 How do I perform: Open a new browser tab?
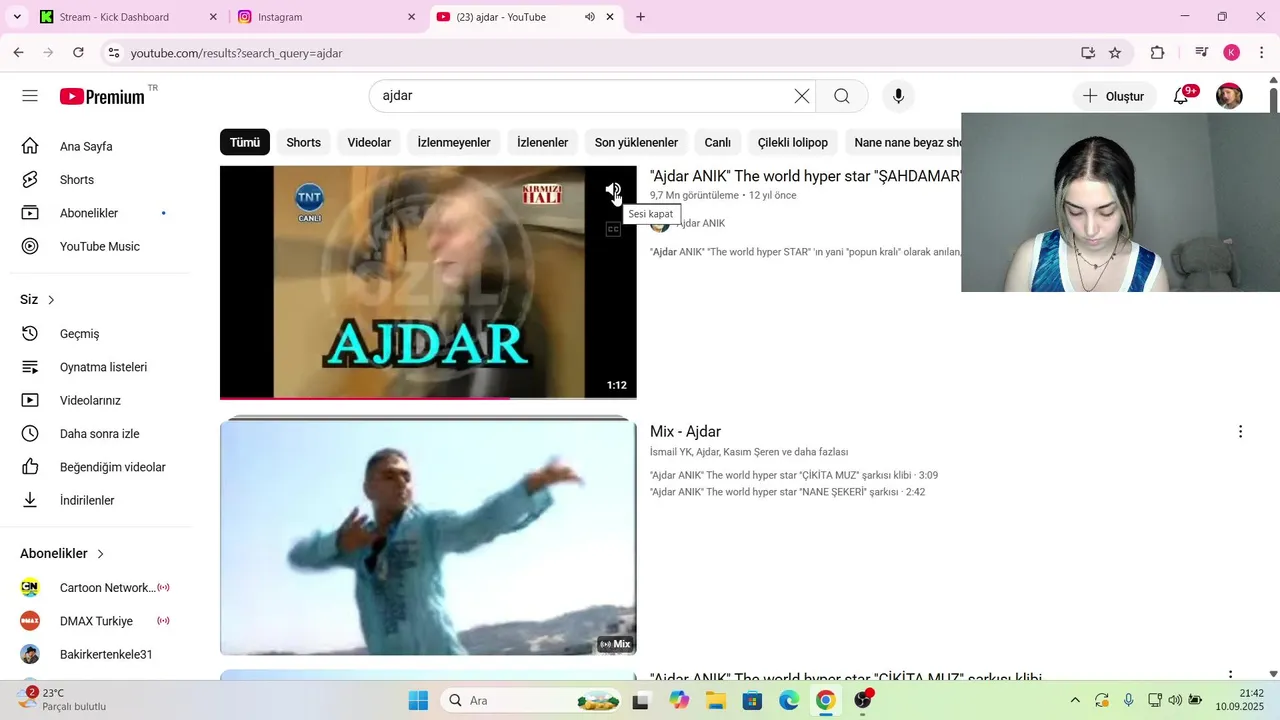[641, 17]
